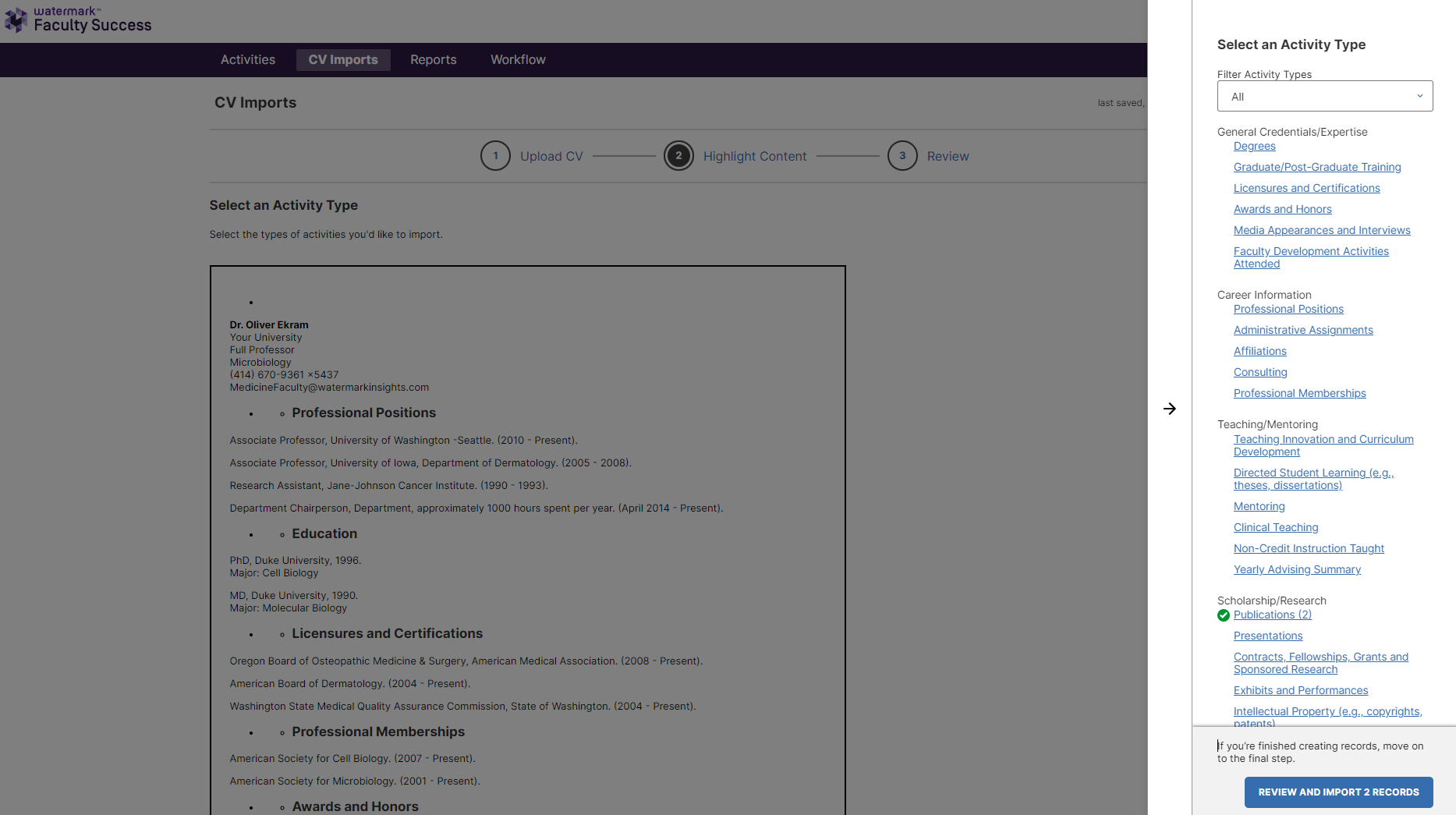Click the Review and Import 2 Records button
The height and width of the screenshot is (815, 1456).
point(1338,792)
